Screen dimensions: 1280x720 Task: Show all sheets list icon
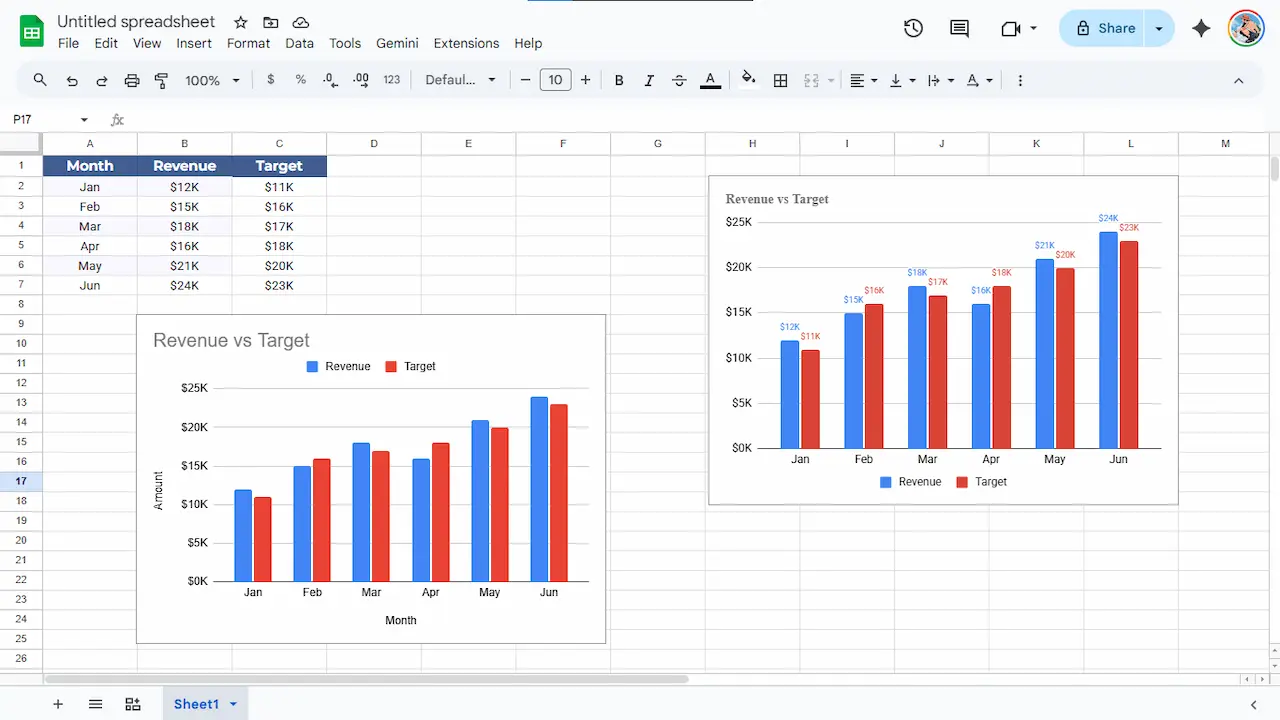point(95,704)
